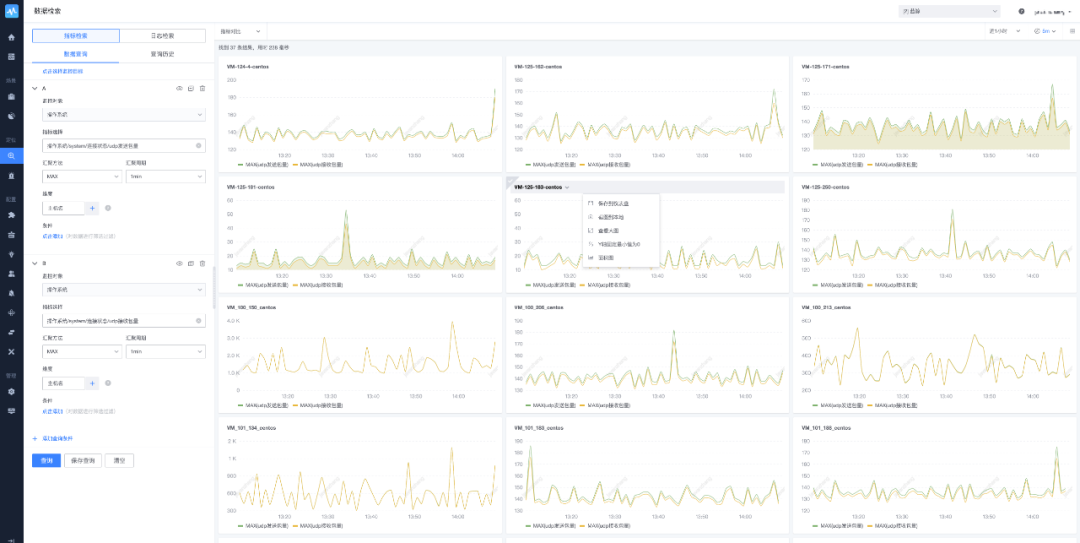1080x543 pixels.
Task: Expand the sidebar with bottom arrow icon
Action: tap(11, 538)
